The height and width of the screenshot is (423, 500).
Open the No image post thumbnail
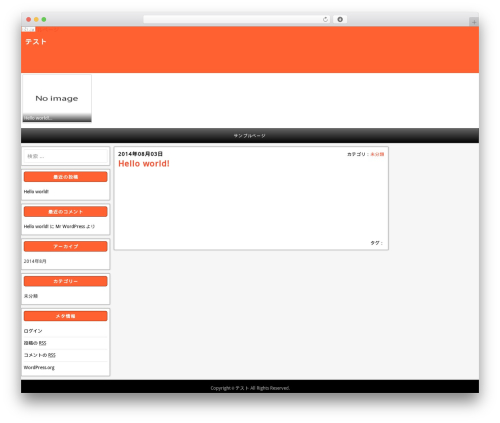[57, 98]
